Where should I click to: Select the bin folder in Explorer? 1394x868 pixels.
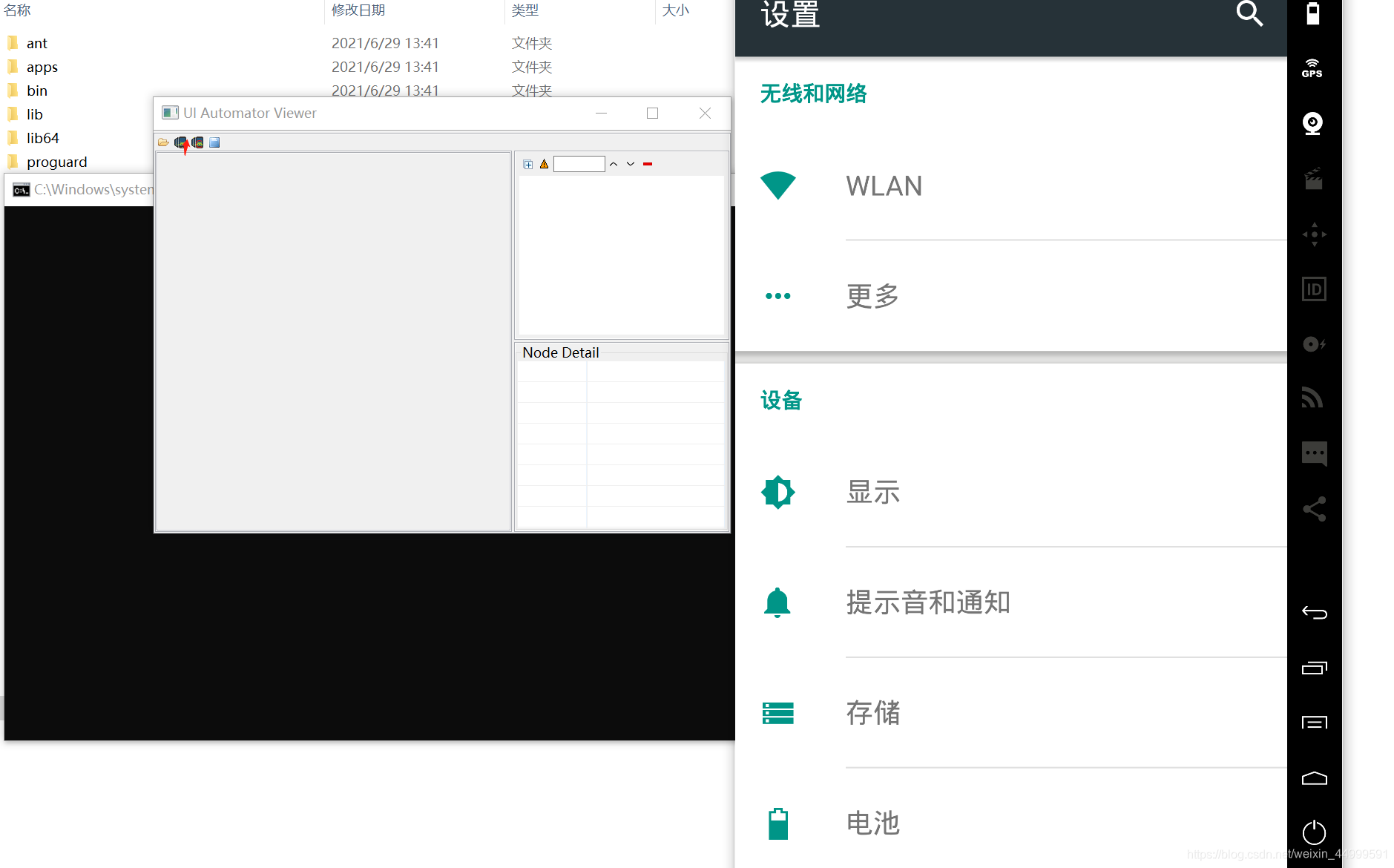point(36,91)
